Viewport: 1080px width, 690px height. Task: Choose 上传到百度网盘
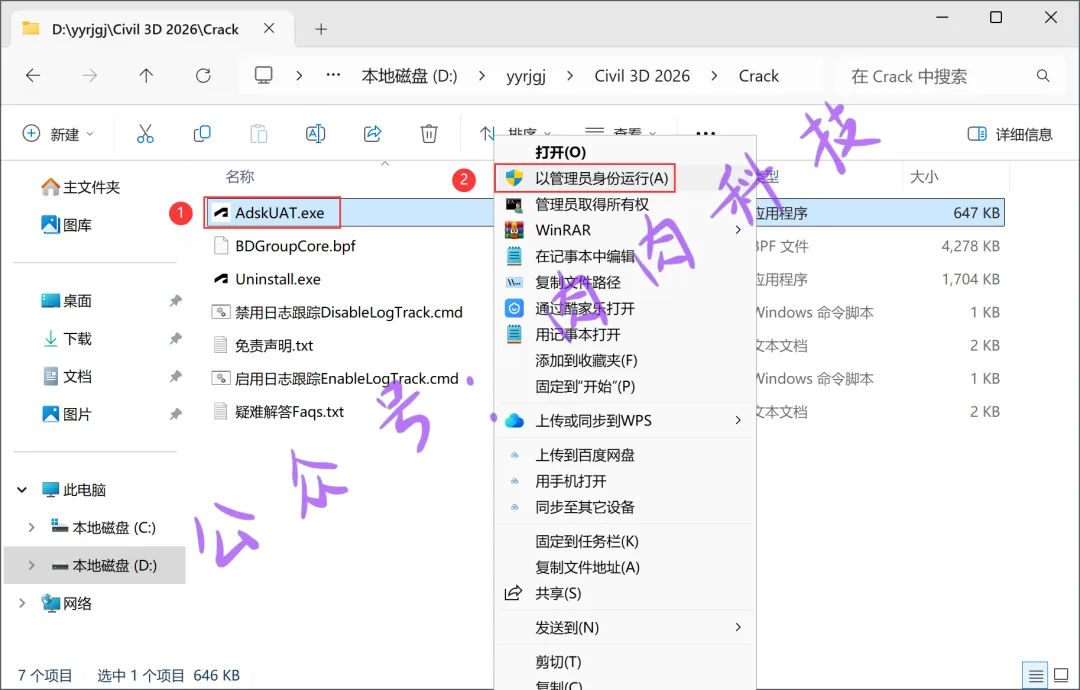pos(585,455)
